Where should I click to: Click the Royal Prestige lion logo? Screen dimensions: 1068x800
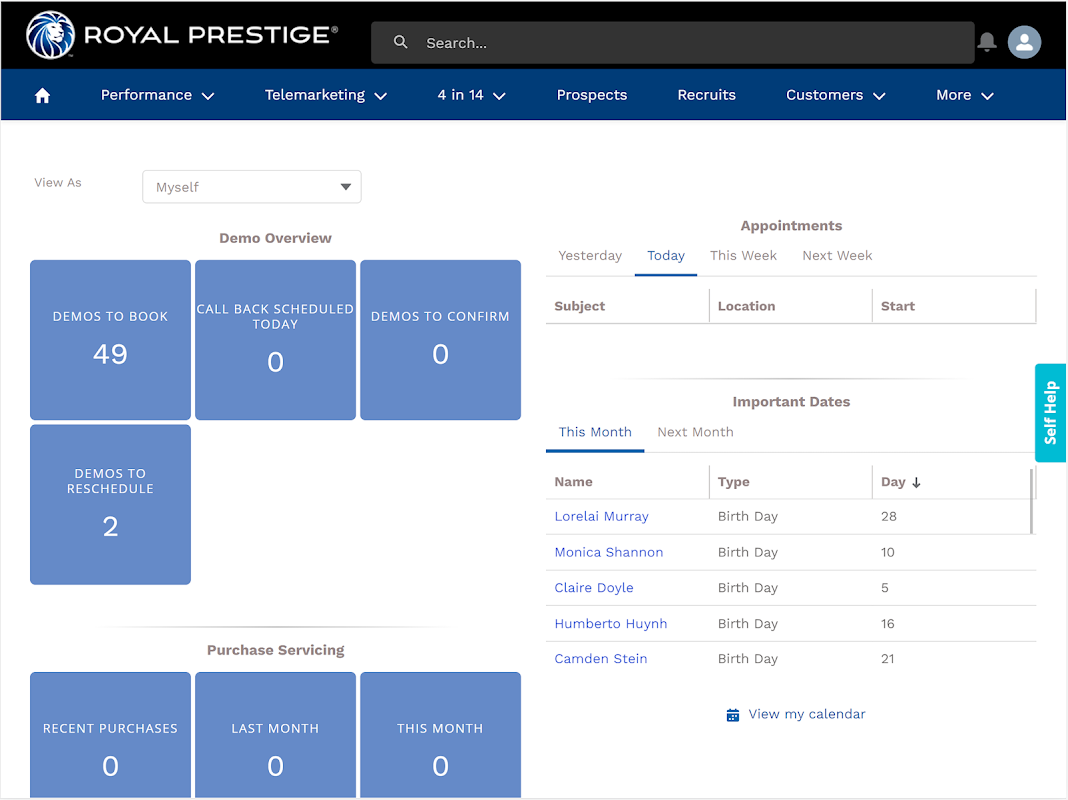click(x=48, y=36)
